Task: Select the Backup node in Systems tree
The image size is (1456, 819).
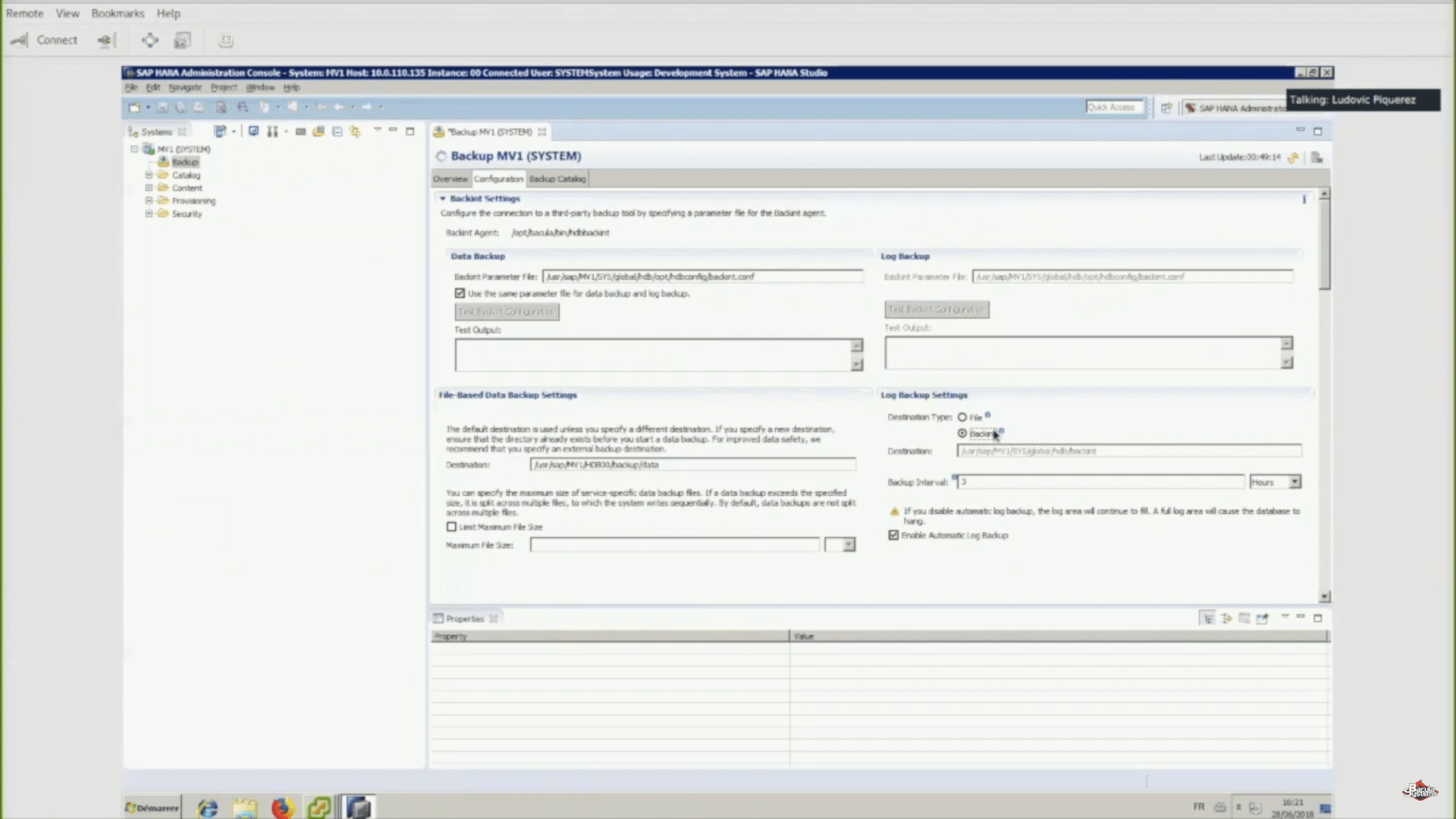Action: click(x=184, y=162)
